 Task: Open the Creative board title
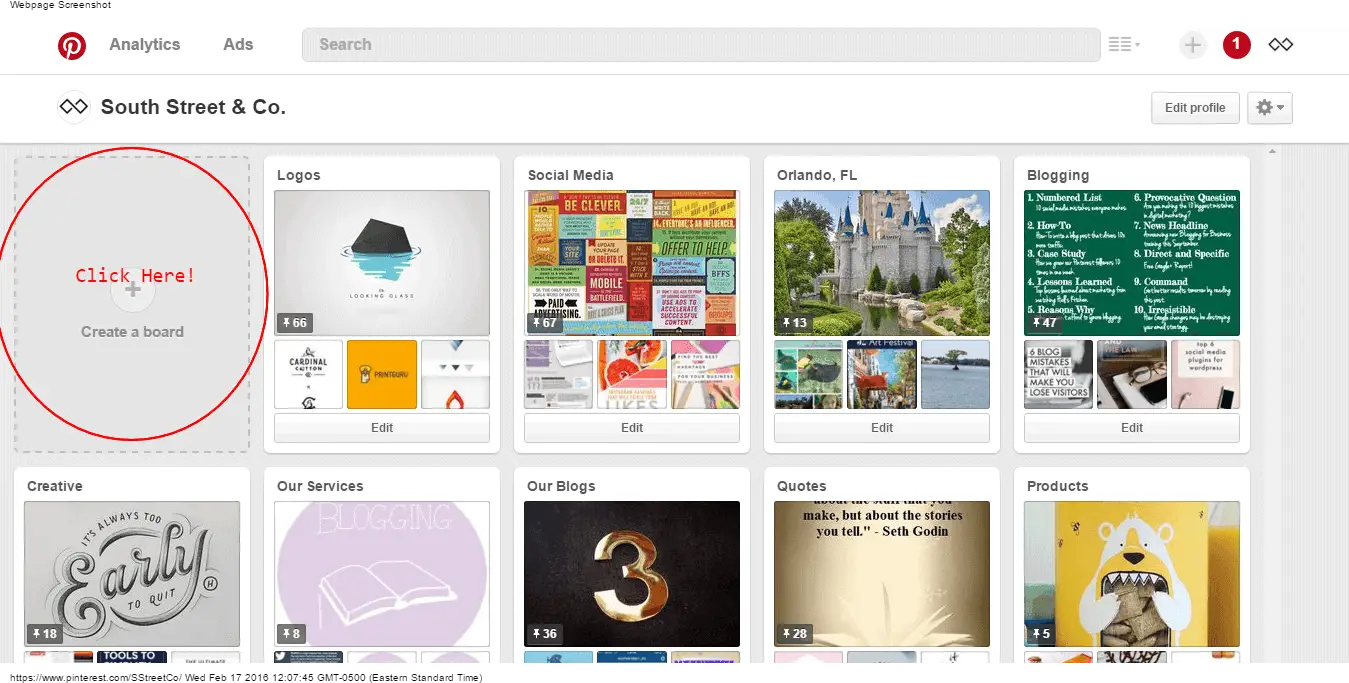(x=55, y=486)
